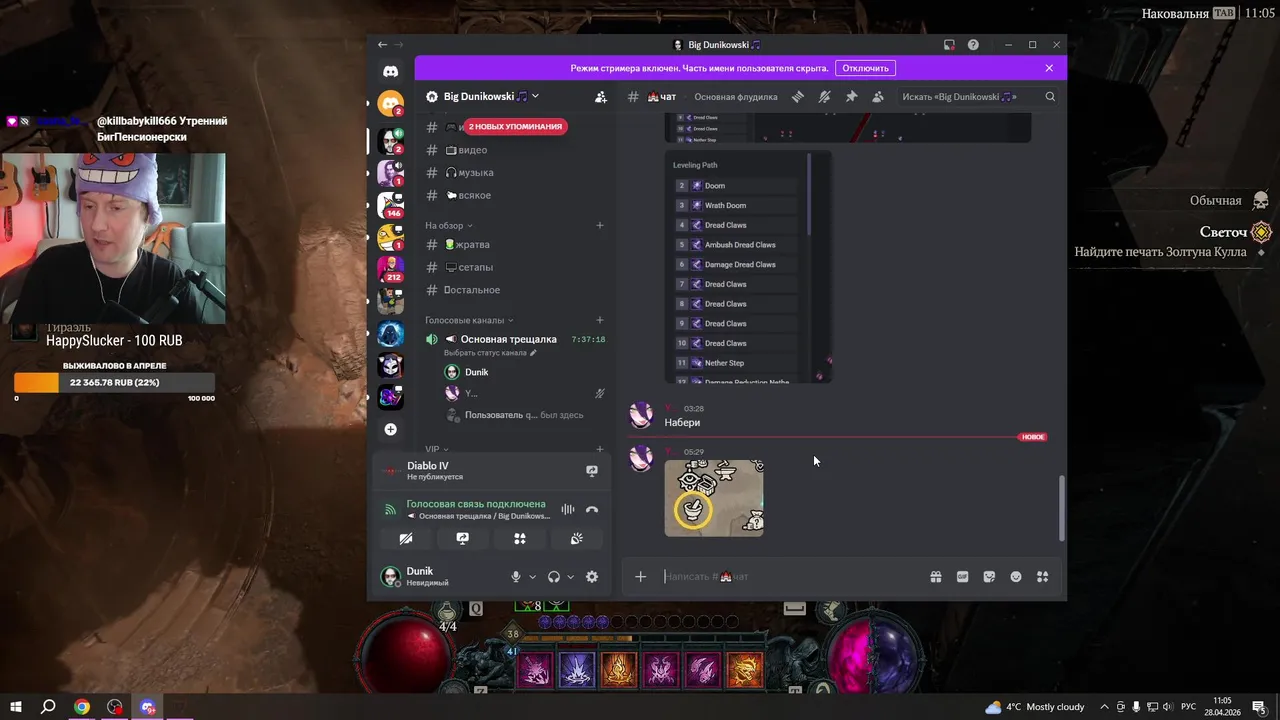Select the server with 212 badge
The height and width of the screenshot is (720, 1280).
[x=391, y=267]
